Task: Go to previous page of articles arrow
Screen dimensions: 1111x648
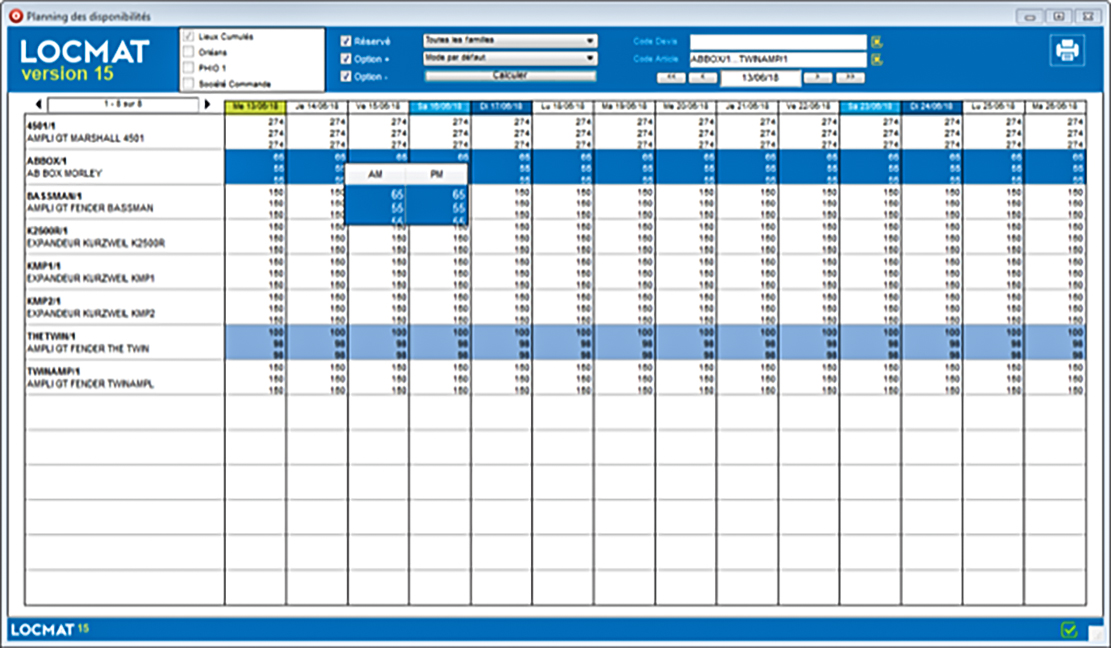Action: (x=38, y=104)
